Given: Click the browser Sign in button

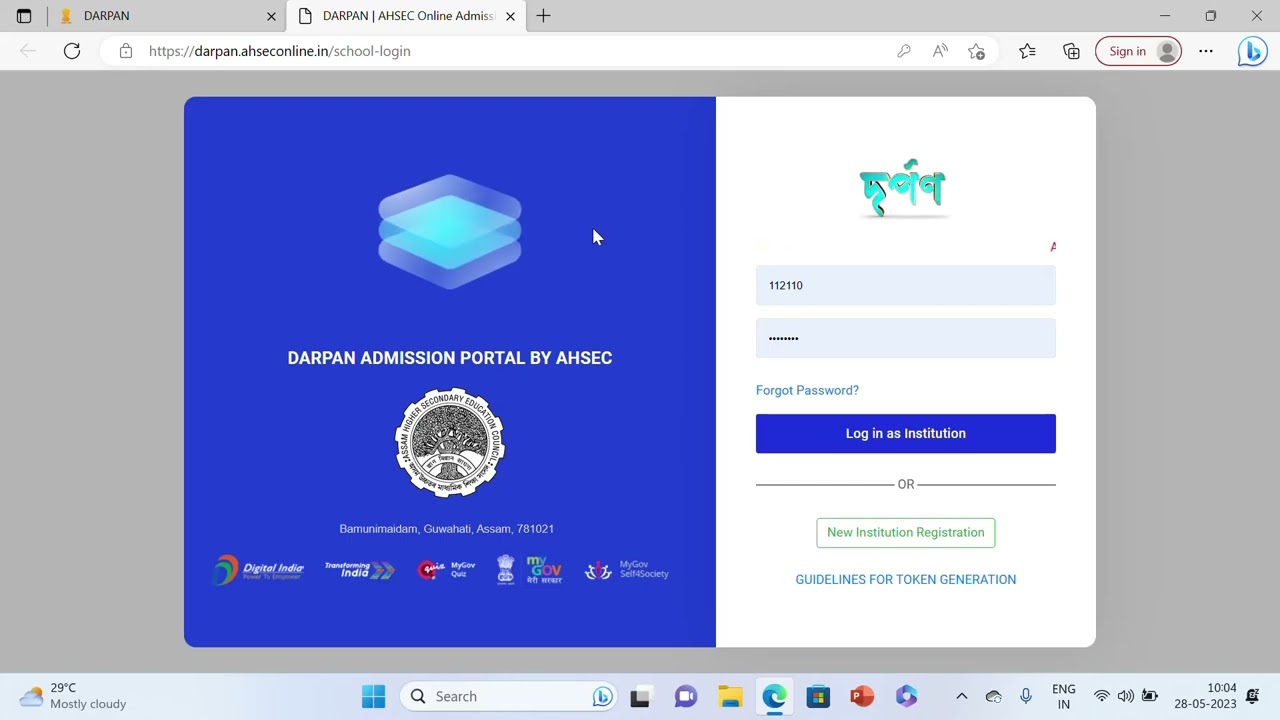Looking at the screenshot, I should coord(1138,51).
